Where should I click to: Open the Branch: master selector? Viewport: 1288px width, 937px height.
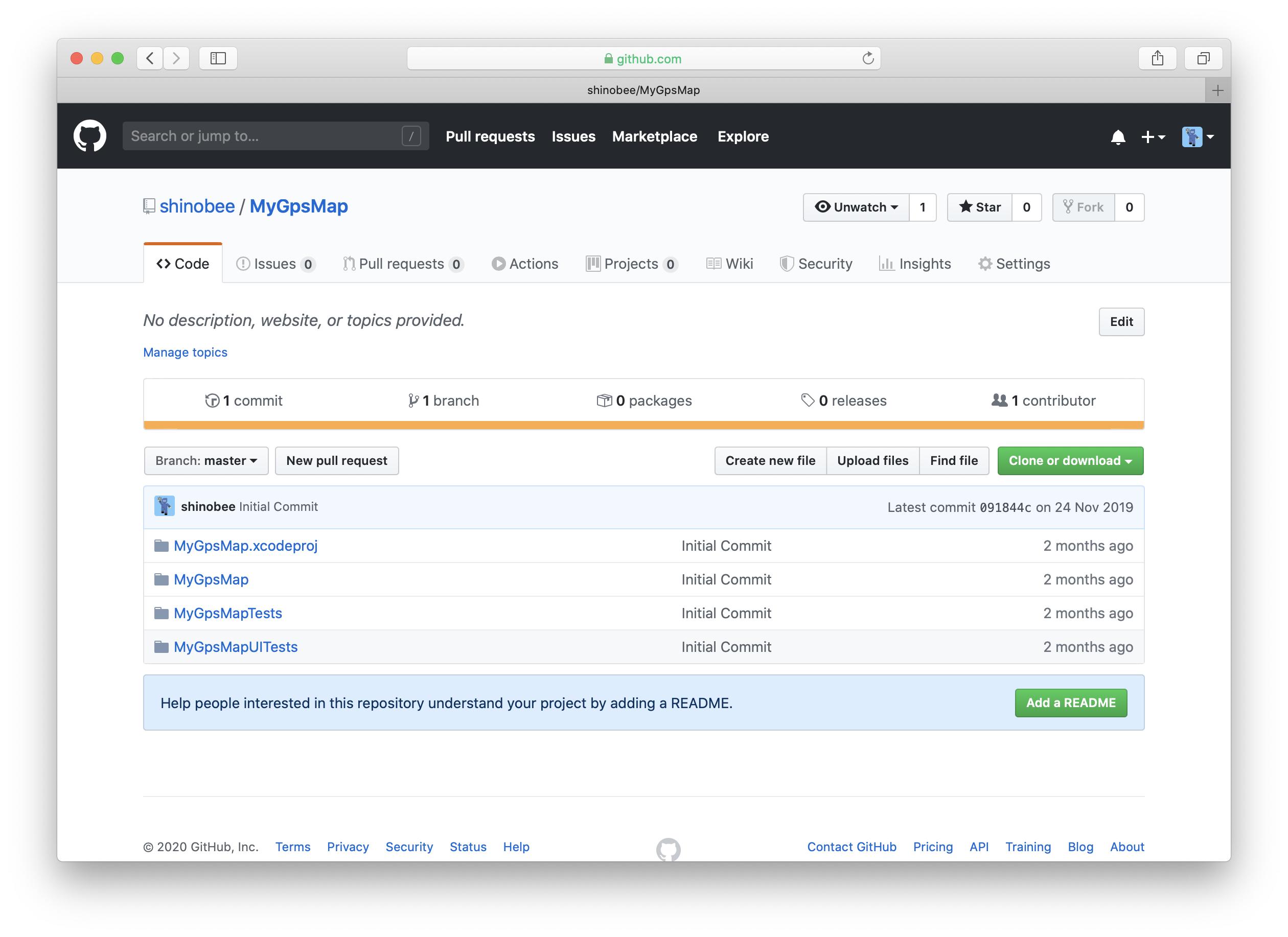[x=206, y=460]
